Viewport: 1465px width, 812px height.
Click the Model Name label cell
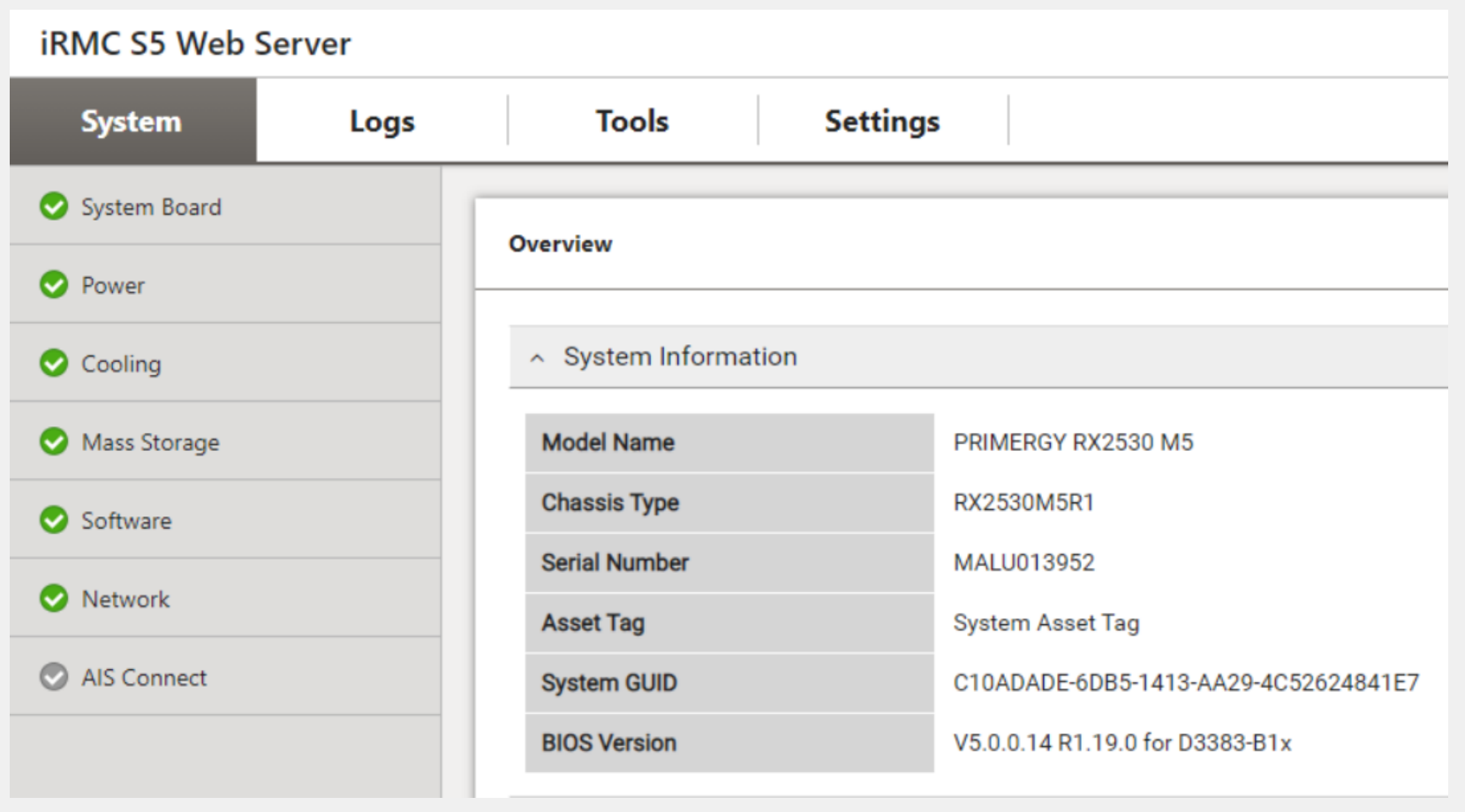coord(729,442)
